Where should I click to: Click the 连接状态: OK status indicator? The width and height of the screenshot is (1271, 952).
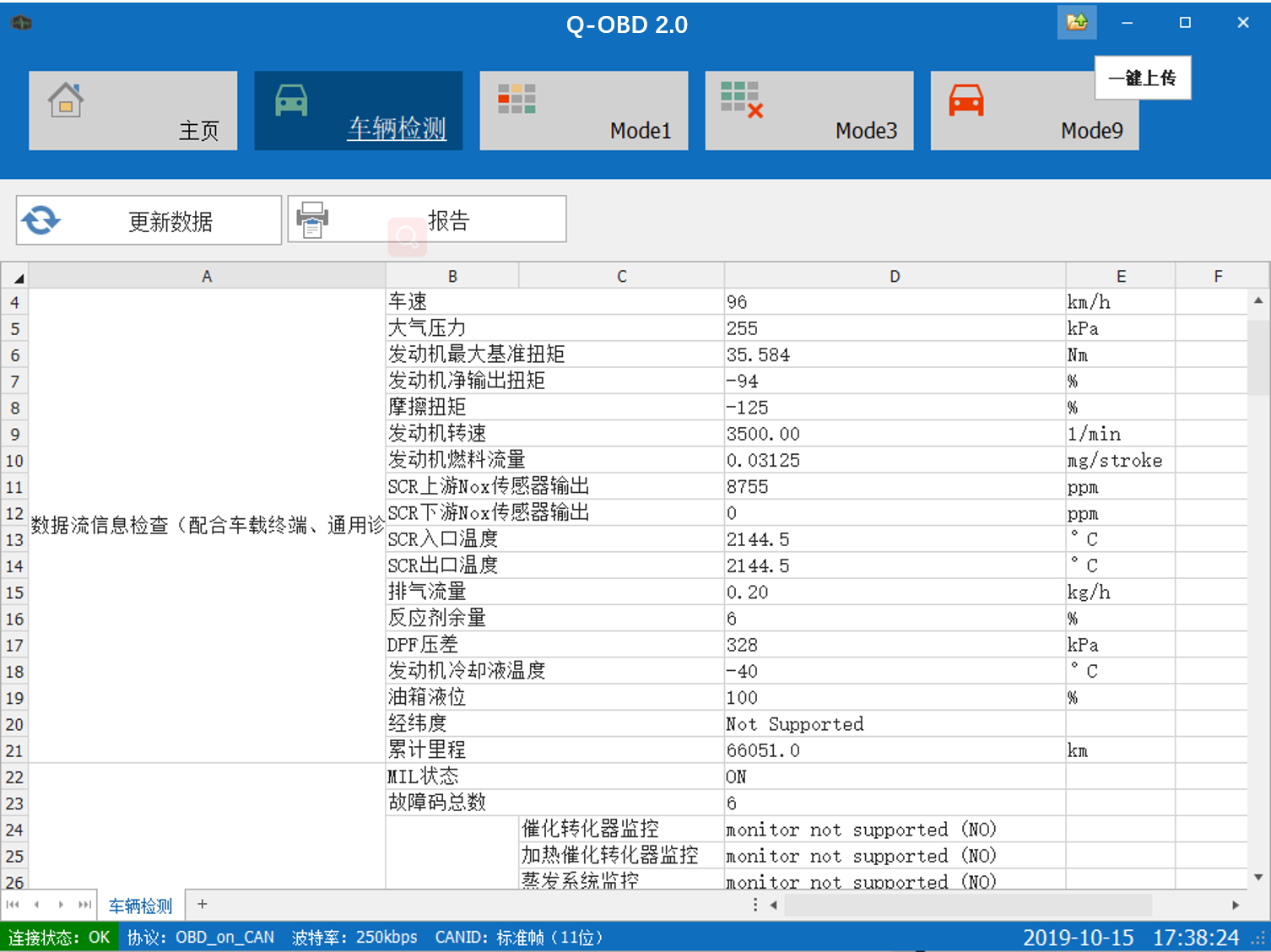[x=59, y=938]
